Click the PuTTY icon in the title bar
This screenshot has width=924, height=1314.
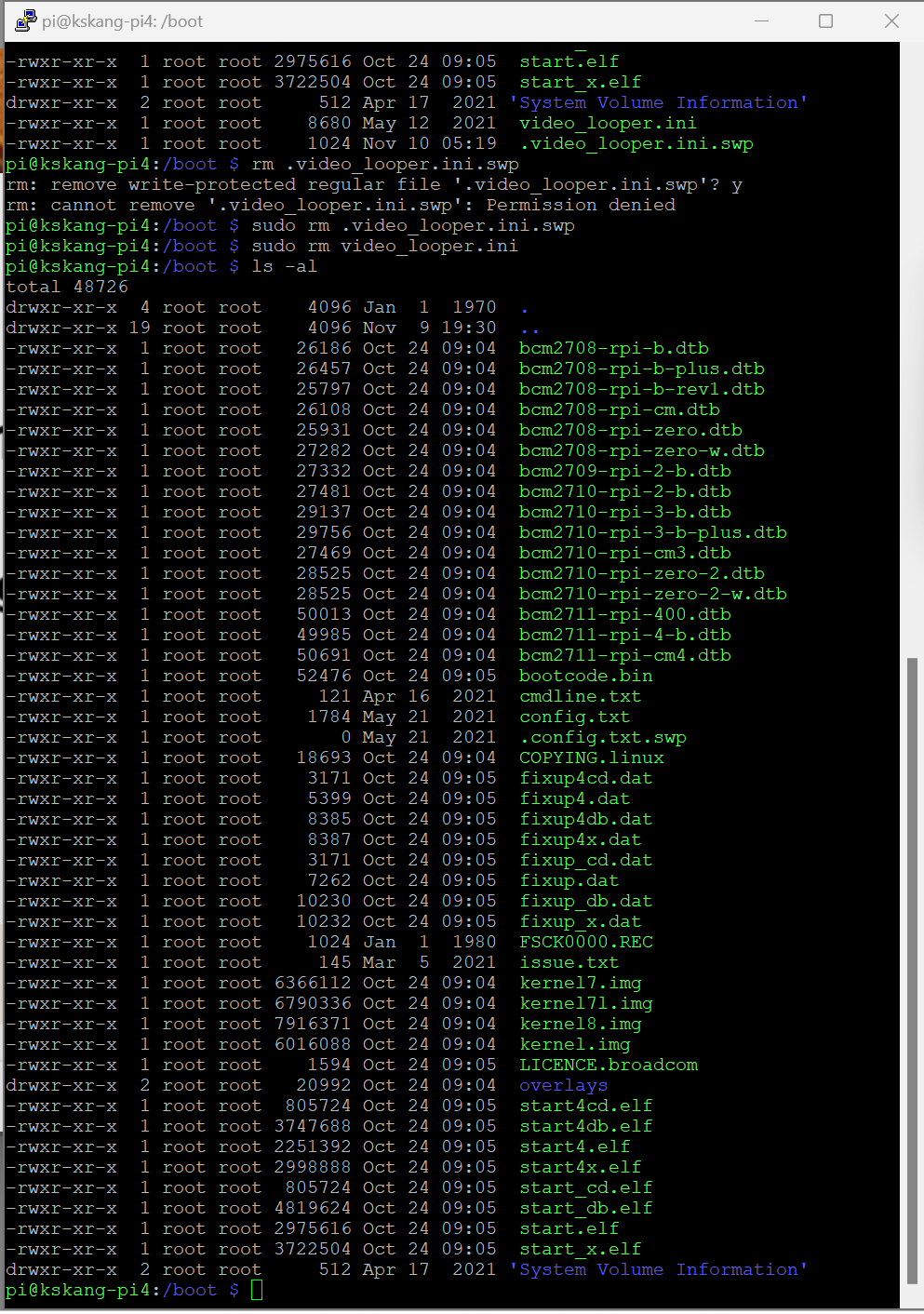[x=24, y=20]
